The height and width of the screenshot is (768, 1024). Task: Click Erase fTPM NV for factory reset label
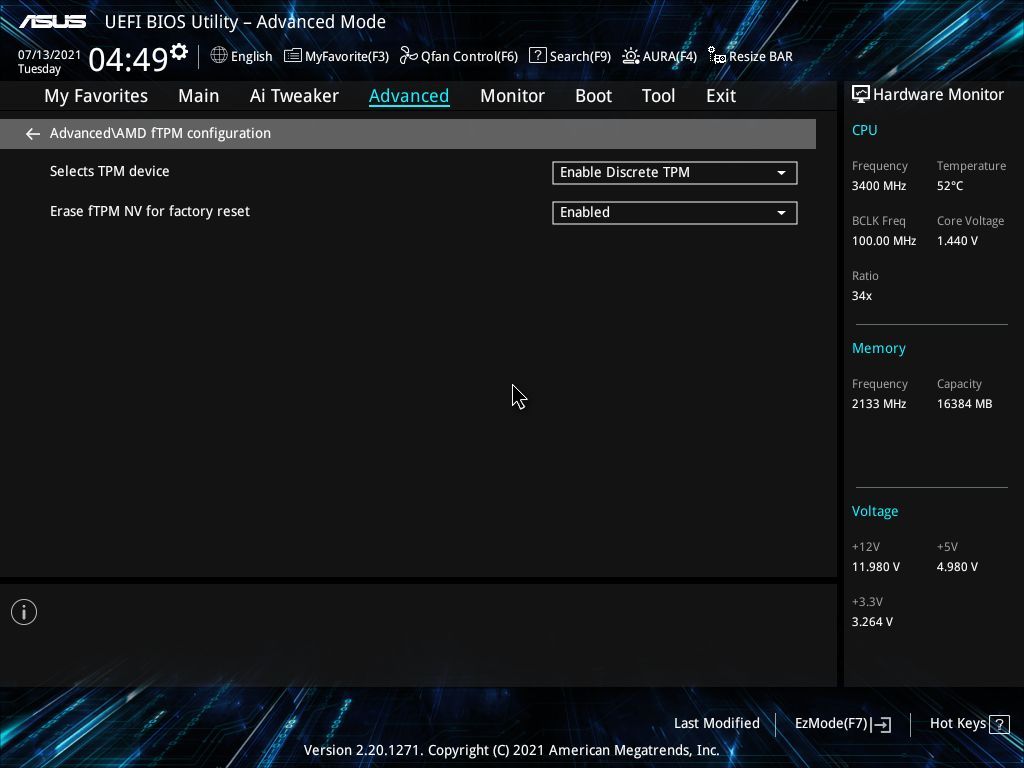click(x=150, y=212)
